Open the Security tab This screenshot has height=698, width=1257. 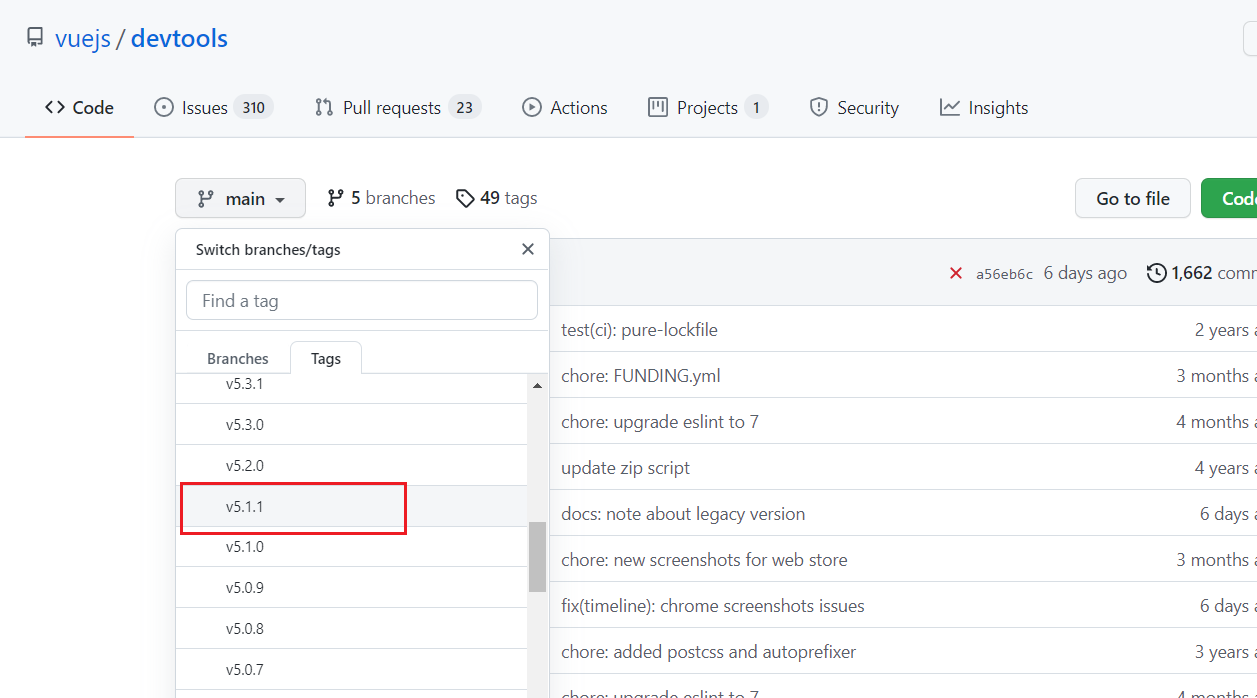tap(853, 108)
